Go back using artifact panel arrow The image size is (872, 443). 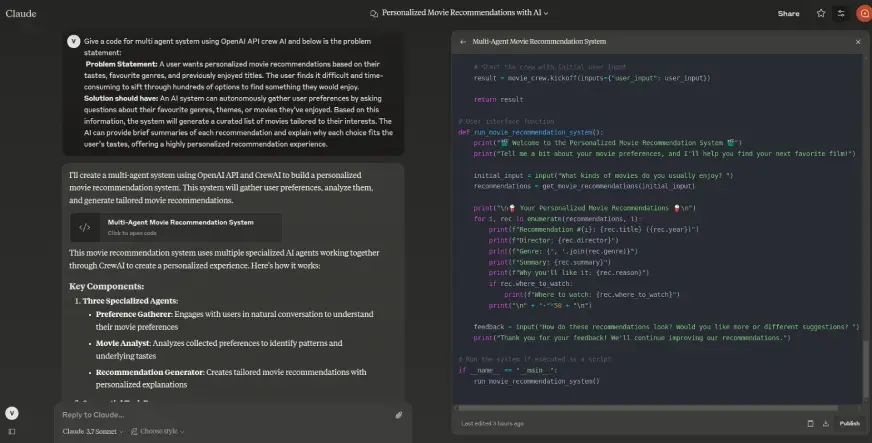coord(463,42)
